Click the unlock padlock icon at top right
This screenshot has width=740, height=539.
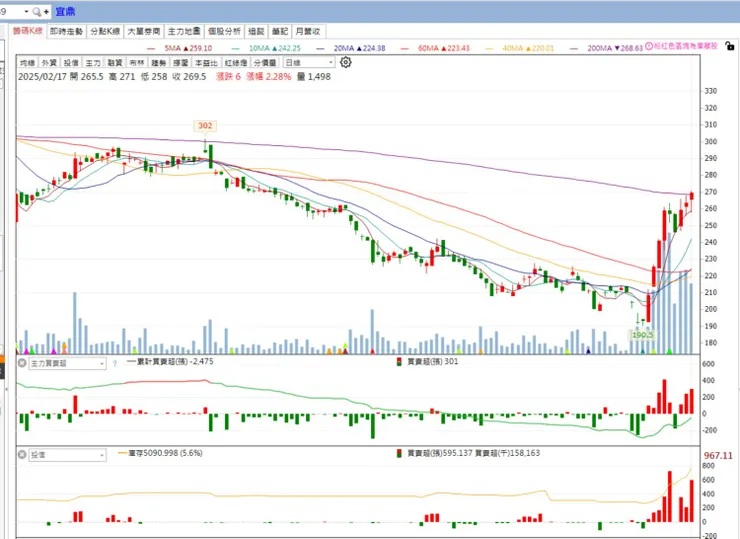tap(729, 46)
